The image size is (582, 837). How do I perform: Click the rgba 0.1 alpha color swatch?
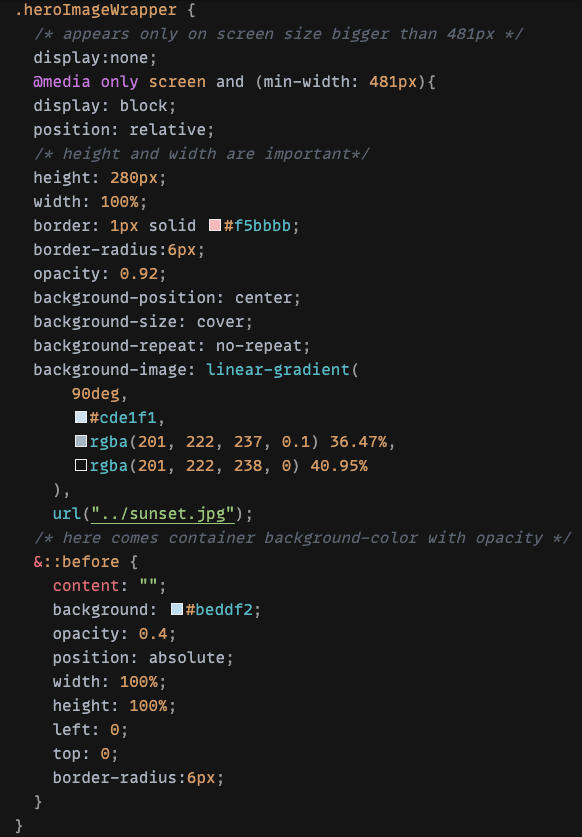(81, 441)
